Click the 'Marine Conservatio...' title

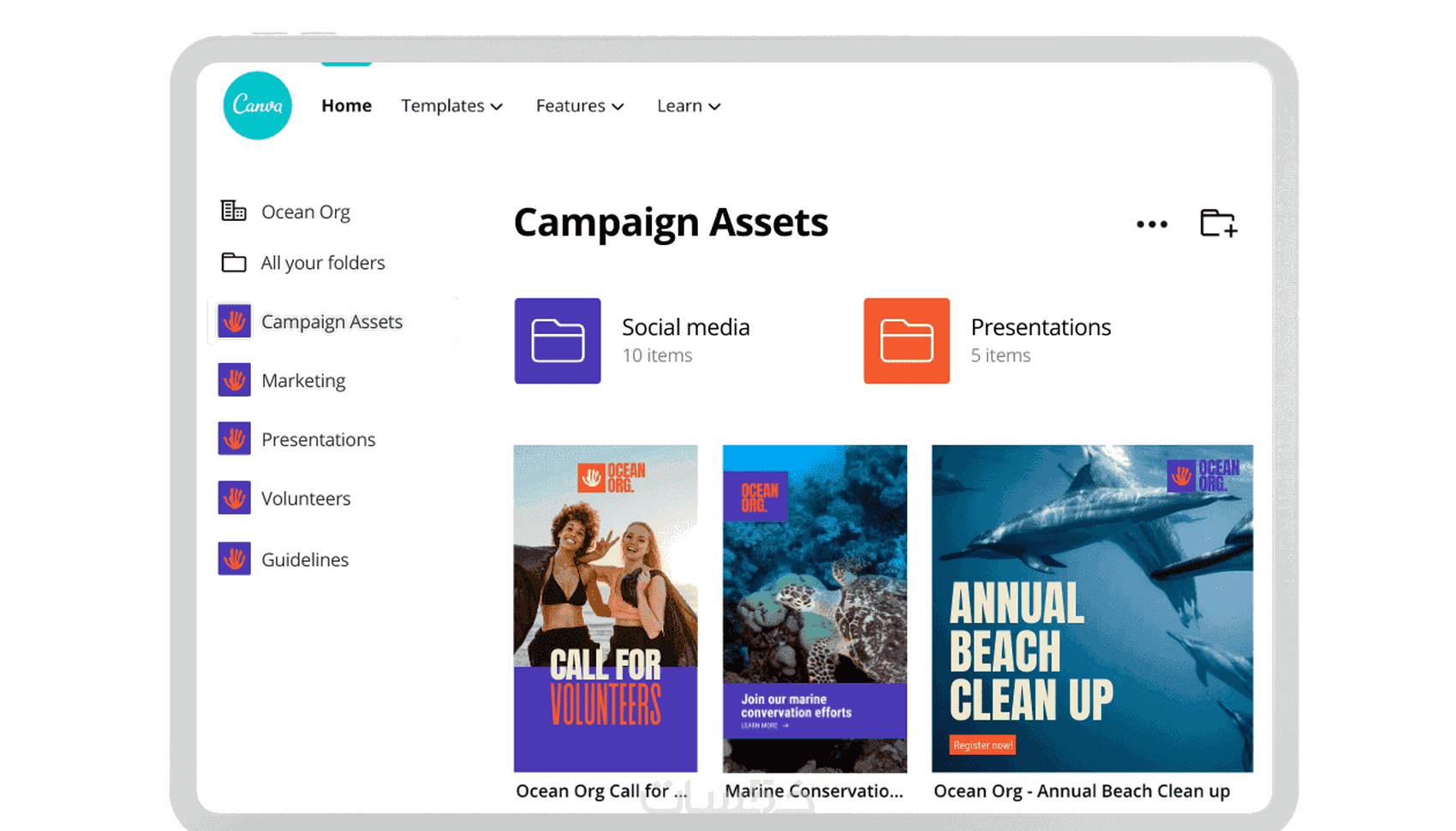[814, 791]
